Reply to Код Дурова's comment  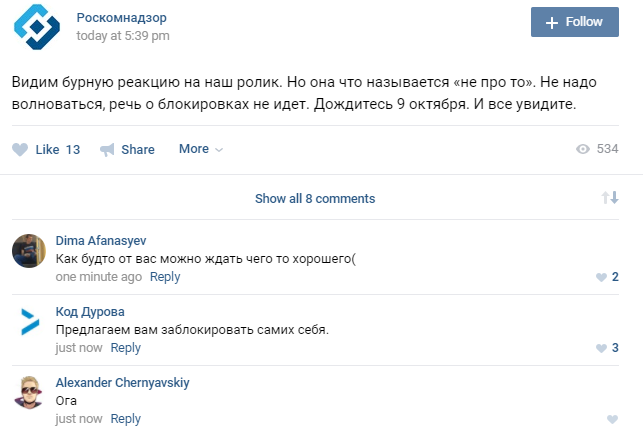coord(126,348)
